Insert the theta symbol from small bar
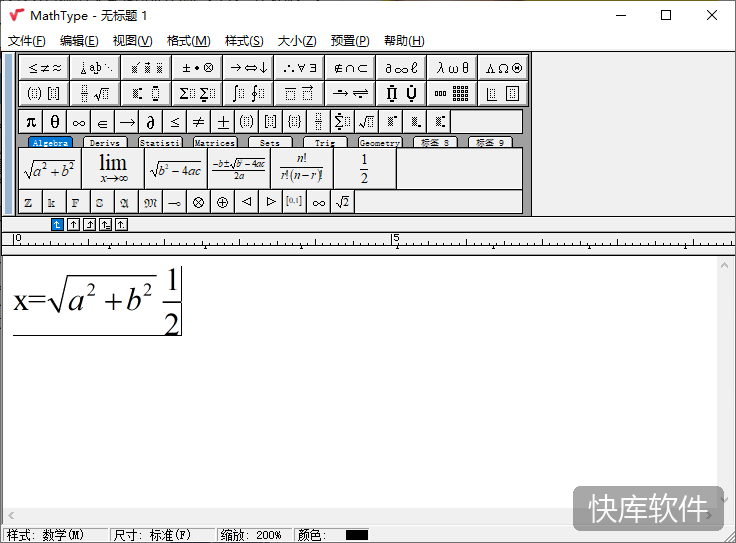The height and width of the screenshot is (543, 736). coord(55,122)
